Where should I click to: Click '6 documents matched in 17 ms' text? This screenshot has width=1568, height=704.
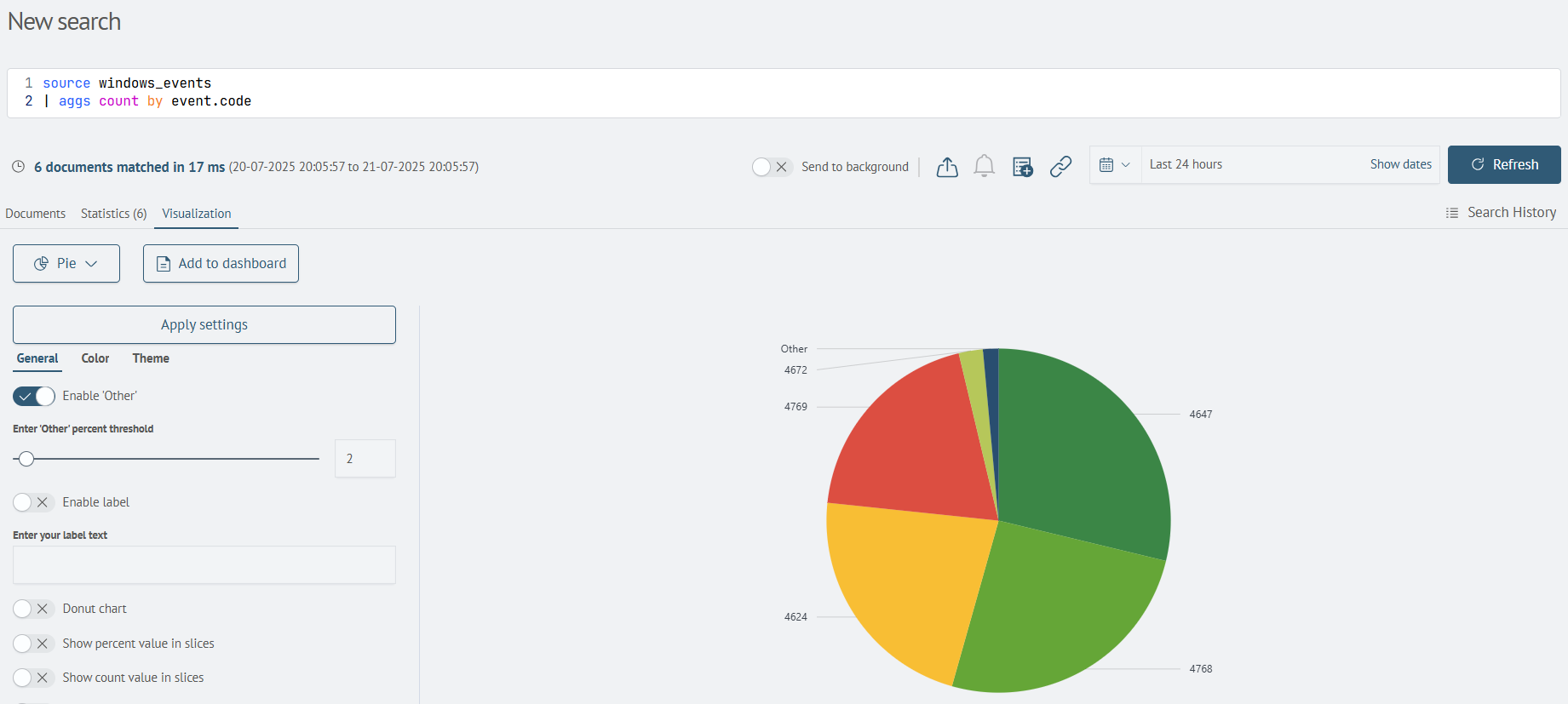tap(129, 167)
